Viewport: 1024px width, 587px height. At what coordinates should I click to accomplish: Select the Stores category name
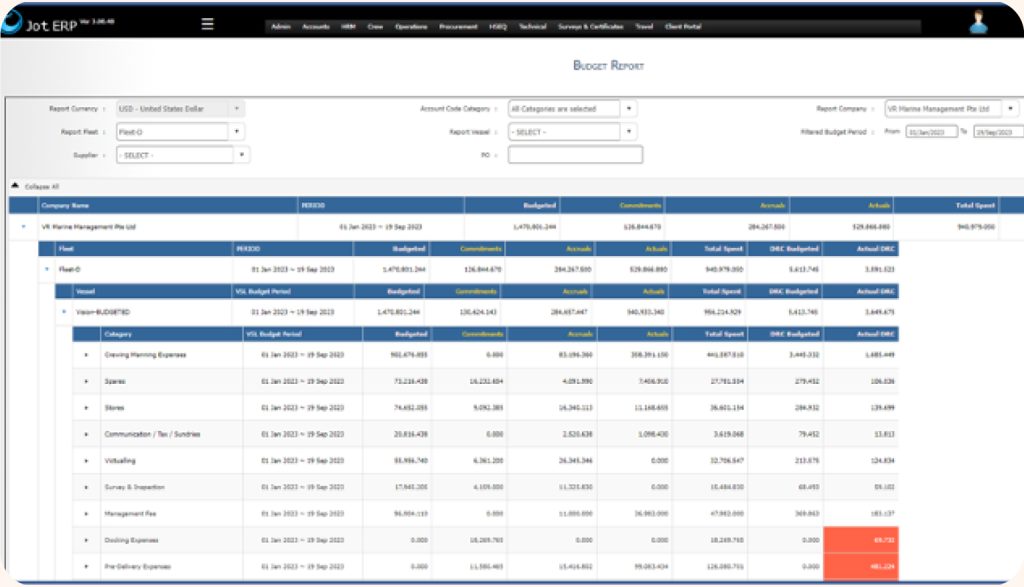(x=114, y=408)
